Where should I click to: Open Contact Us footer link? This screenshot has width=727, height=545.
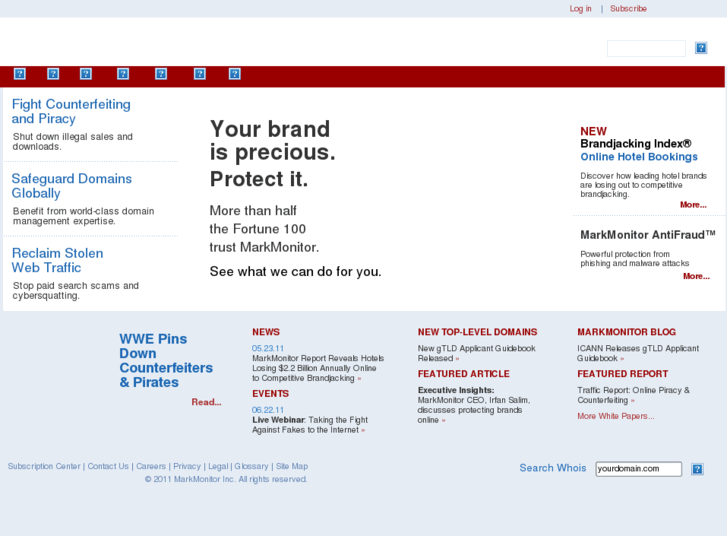(x=108, y=466)
